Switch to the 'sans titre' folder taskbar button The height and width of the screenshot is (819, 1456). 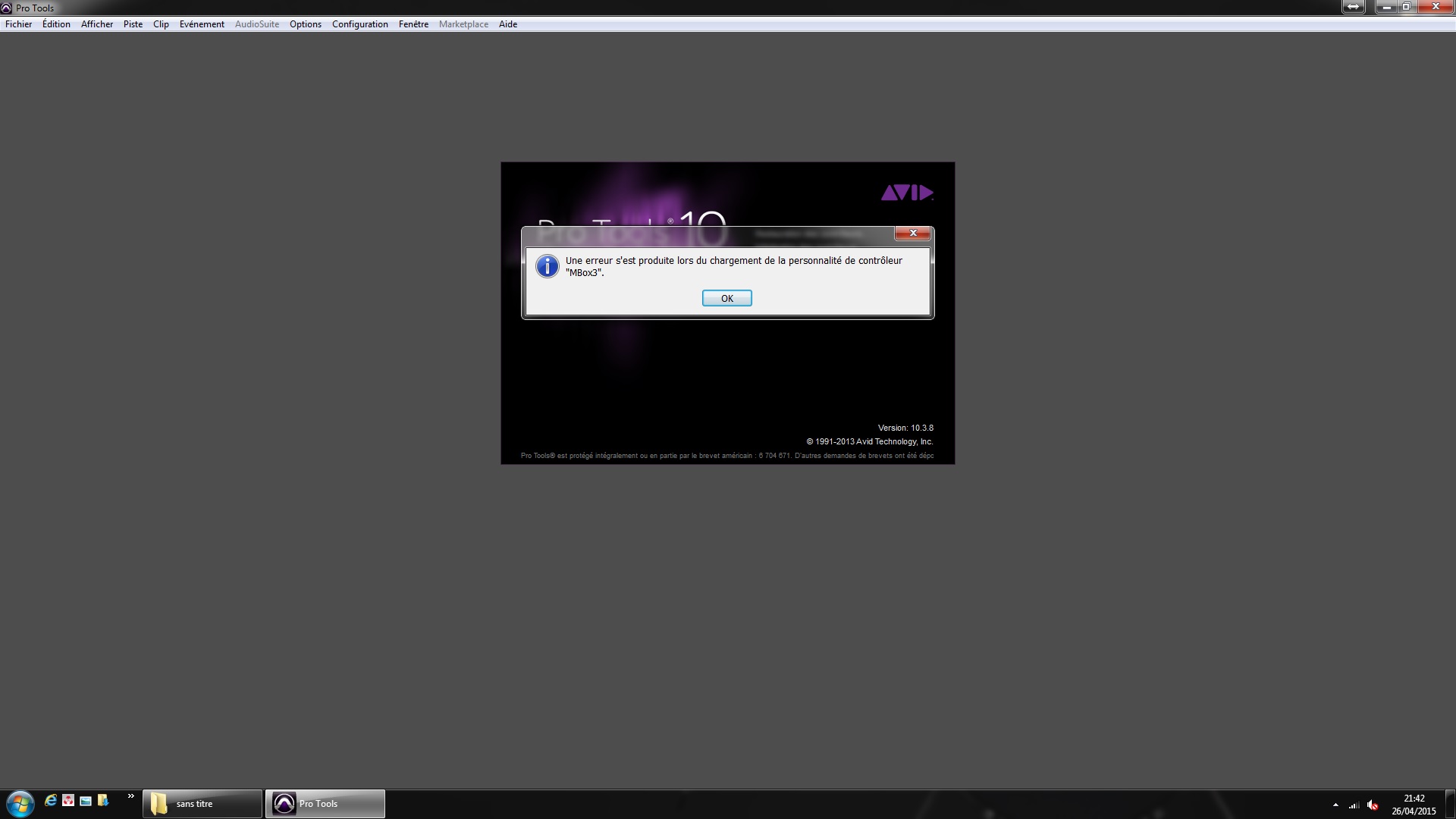tap(202, 804)
